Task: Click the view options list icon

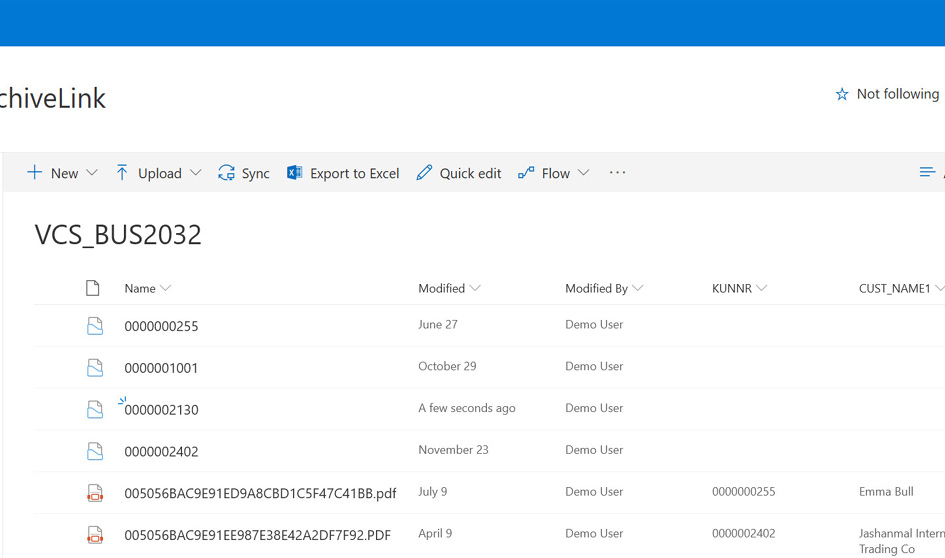Action: click(x=927, y=173)
